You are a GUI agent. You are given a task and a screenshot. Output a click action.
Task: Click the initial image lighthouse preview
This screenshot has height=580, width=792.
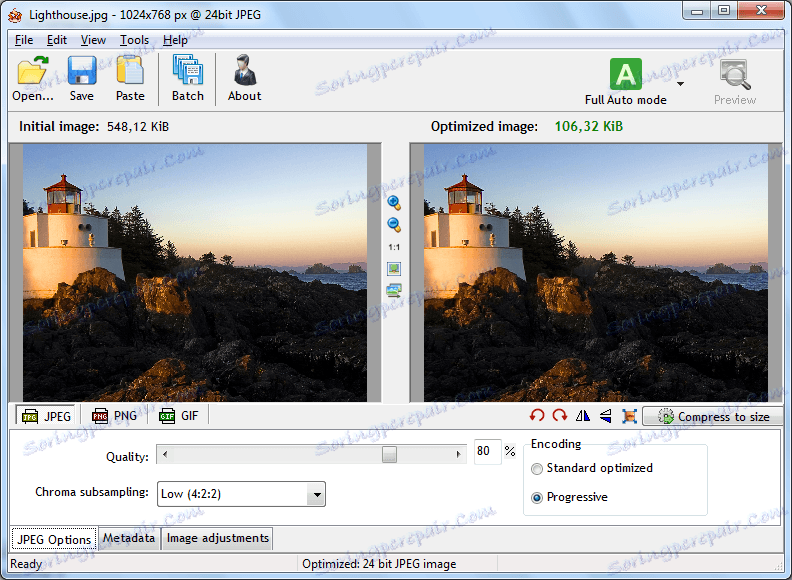[x=195, y=273]
